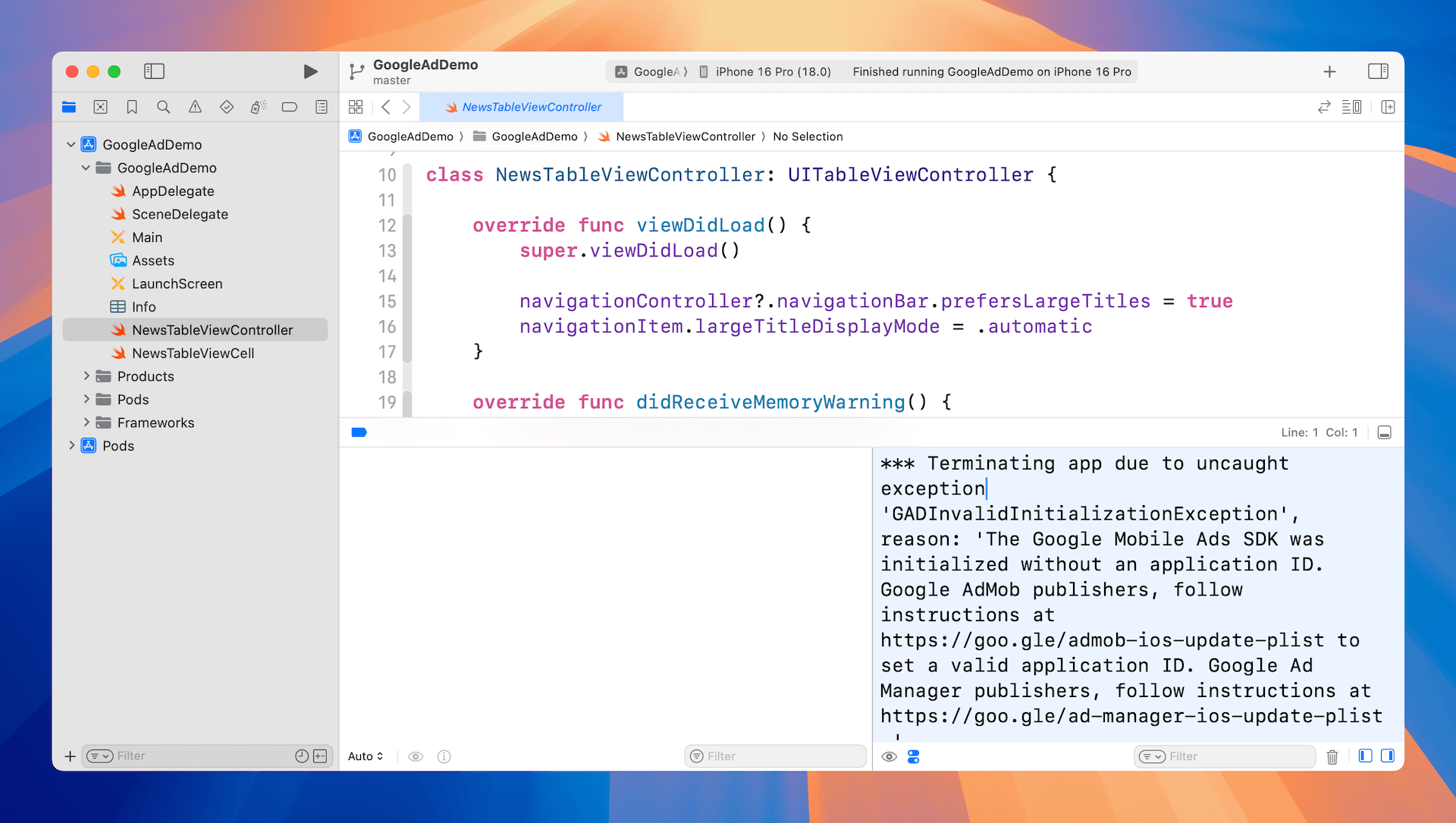
Task: Toggle the right inspector panel
Action: tap(1378, 71)
